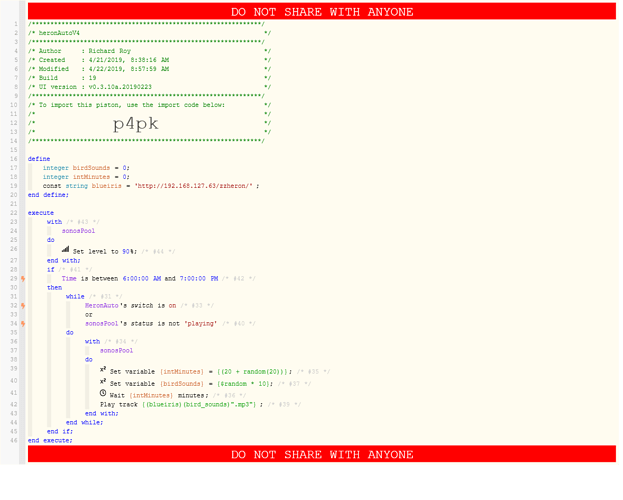Click the end execute; statement

[50, 441]
